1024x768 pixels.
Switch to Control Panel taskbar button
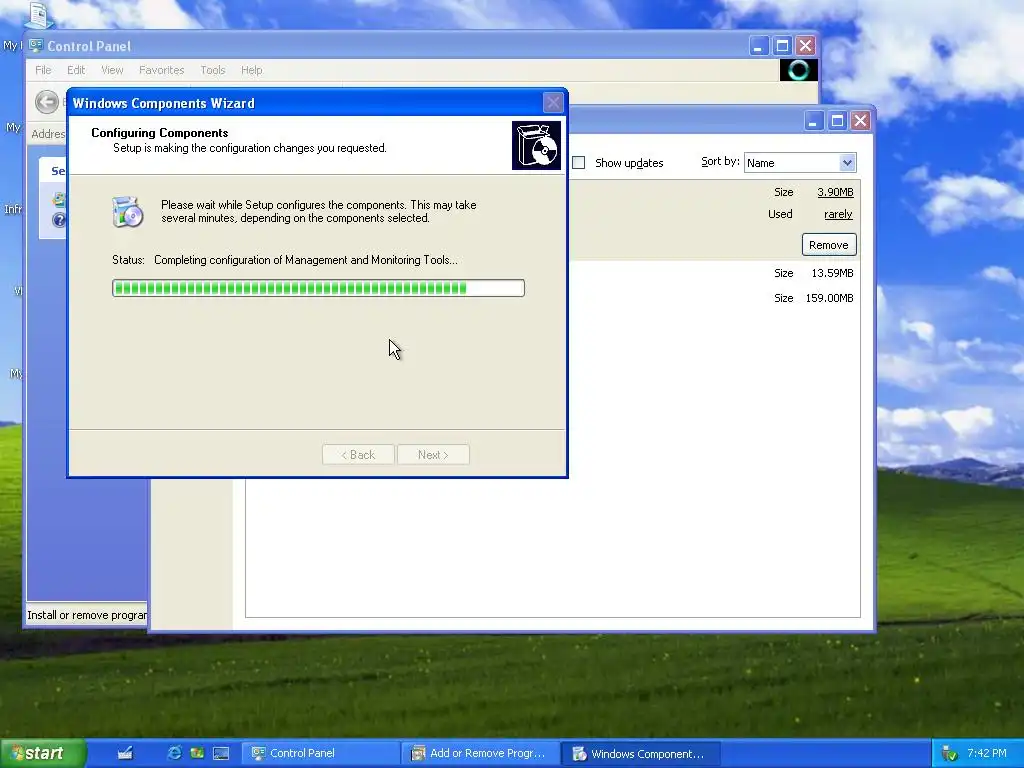[320, 754]
